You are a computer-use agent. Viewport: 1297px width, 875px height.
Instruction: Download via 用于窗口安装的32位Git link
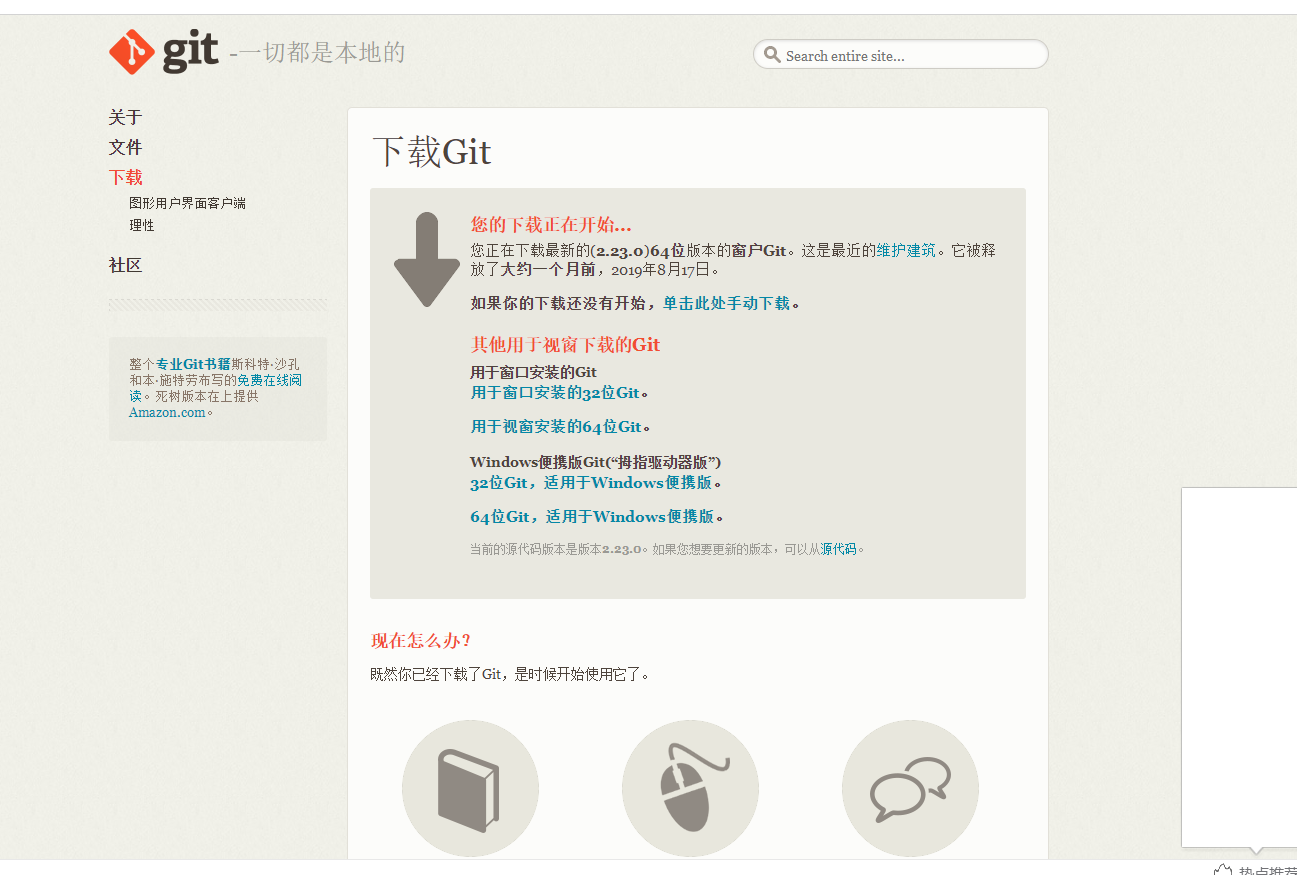555,393
